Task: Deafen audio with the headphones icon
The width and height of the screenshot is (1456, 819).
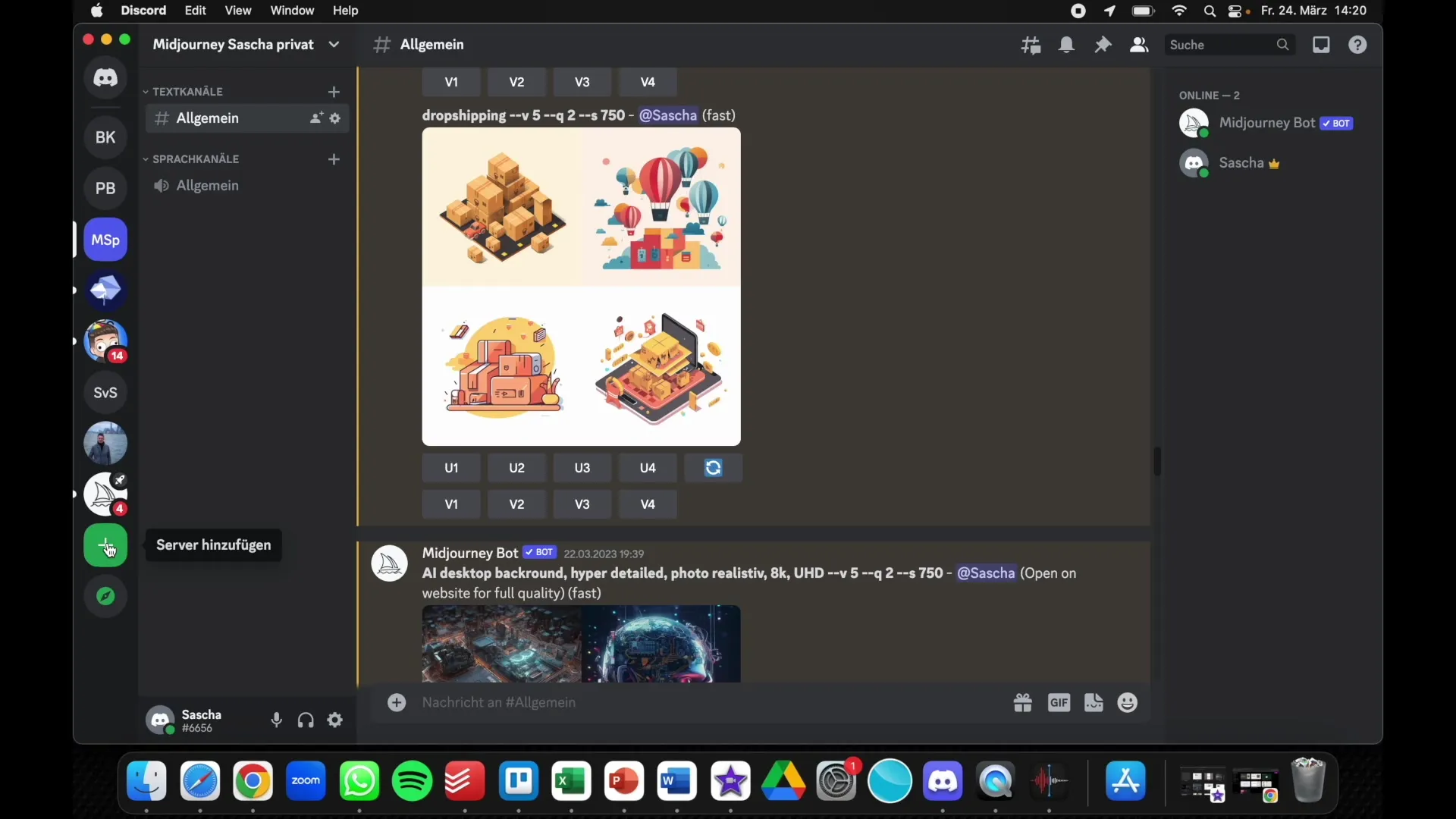Action: coord(306,720)
